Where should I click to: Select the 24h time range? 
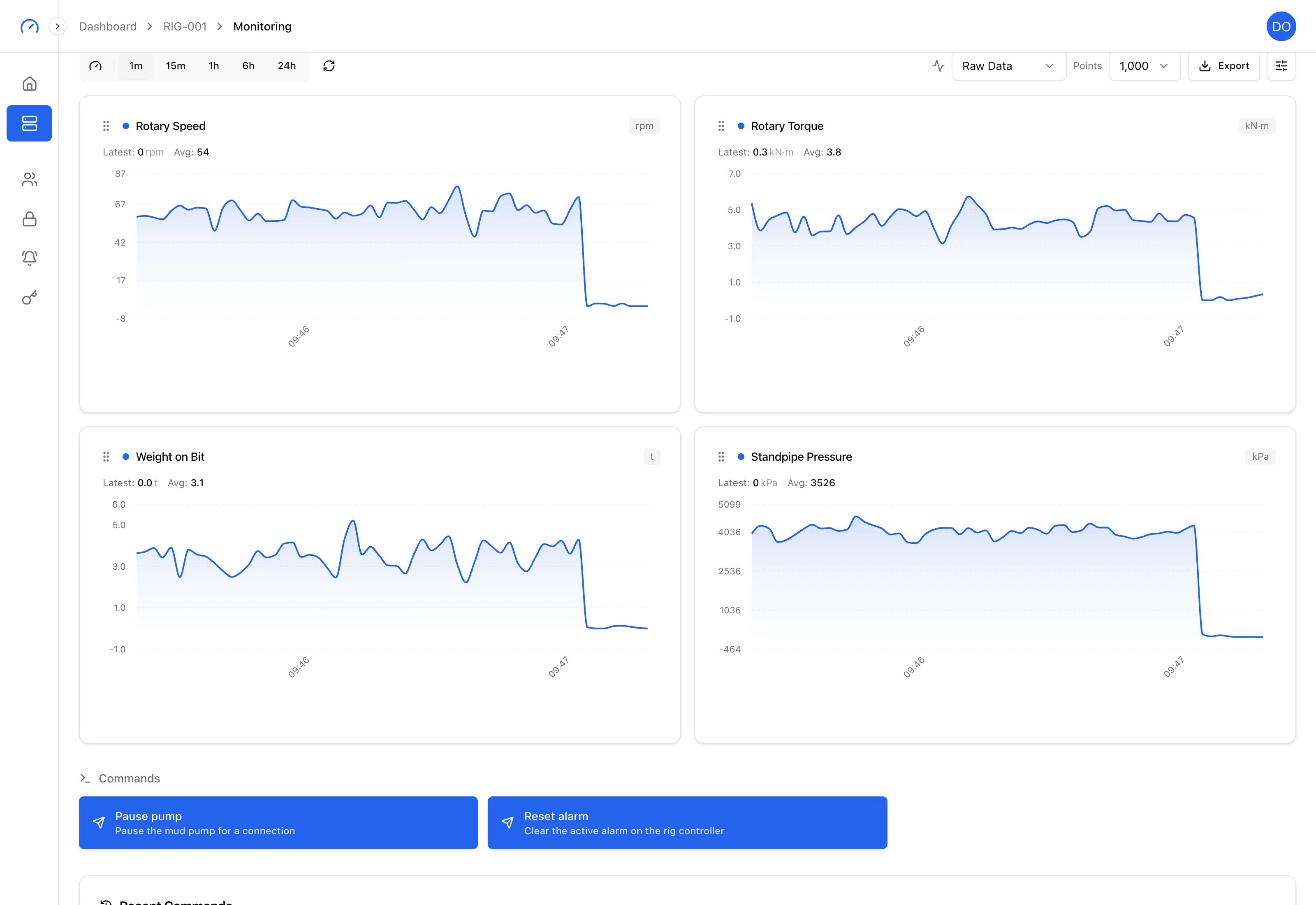287,66
